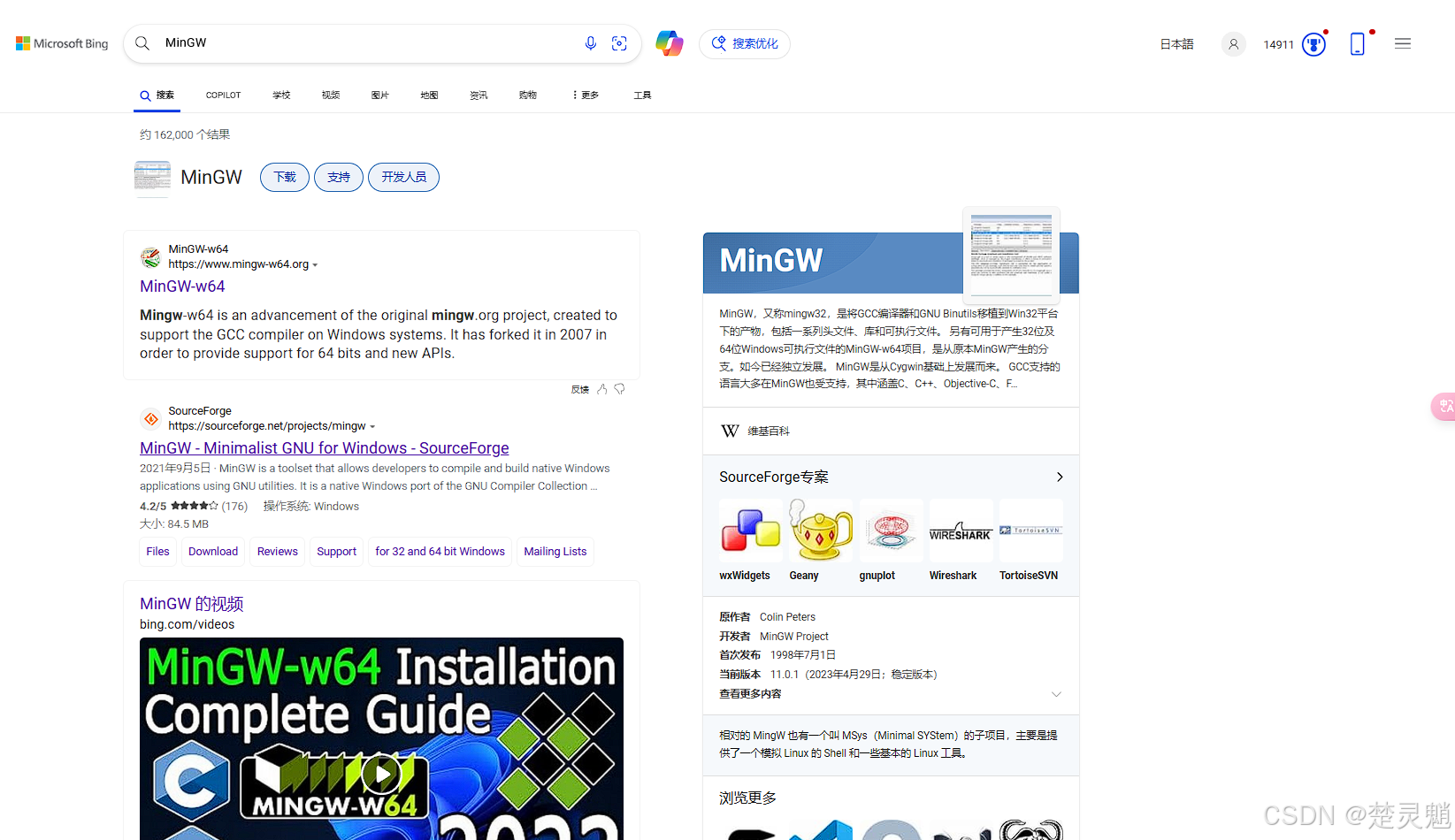Open the Reviews sublink
The height and width of the screenshot is (840, 1455).
tap(278, 552)
